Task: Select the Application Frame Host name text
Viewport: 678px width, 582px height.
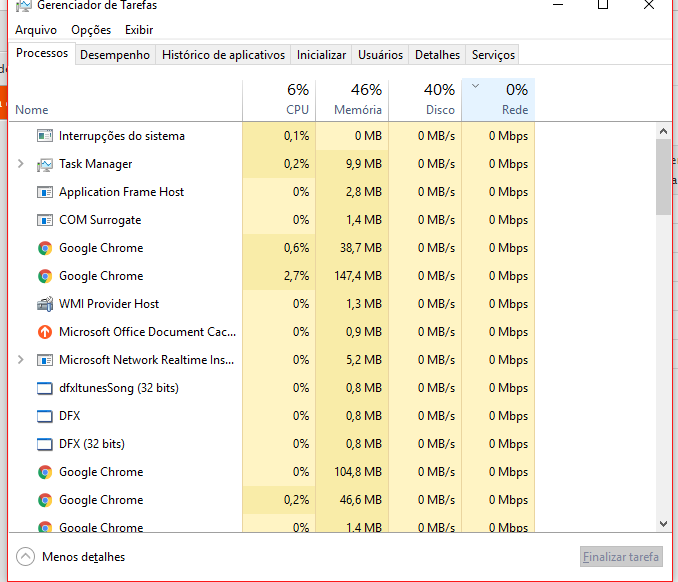Action: (122, 192)
